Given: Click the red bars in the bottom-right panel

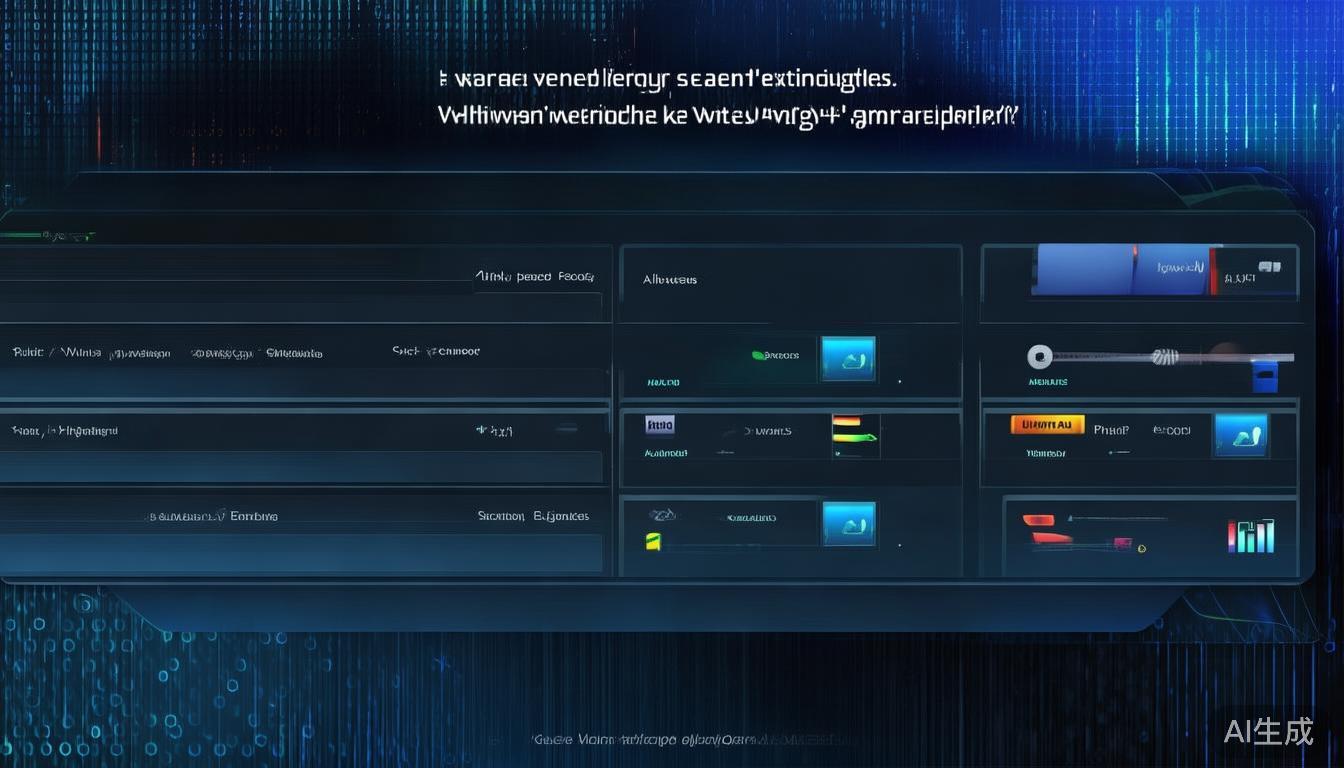Looking at the screenshot, I should pos(1047,529).
